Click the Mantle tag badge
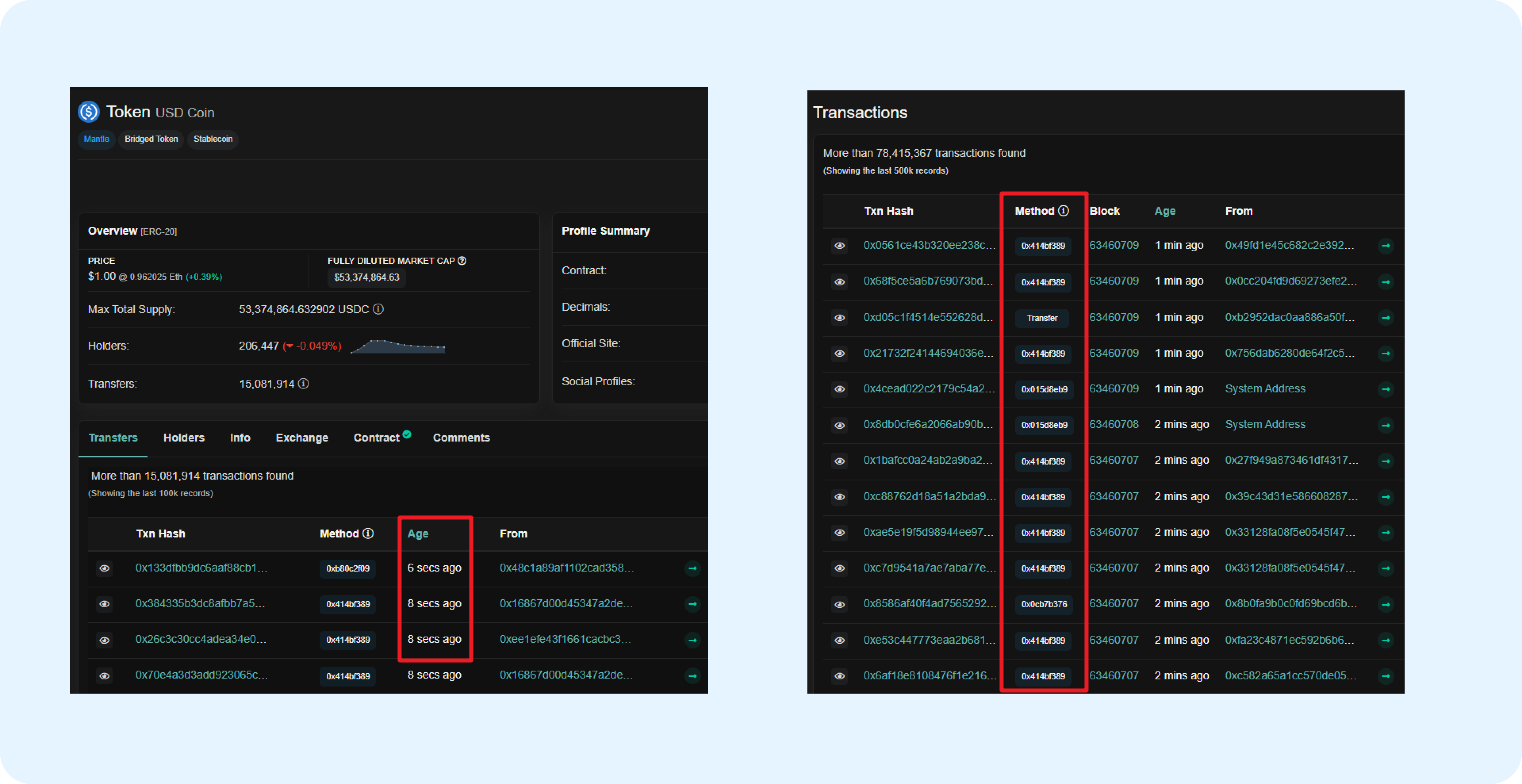 coord(96,140)
